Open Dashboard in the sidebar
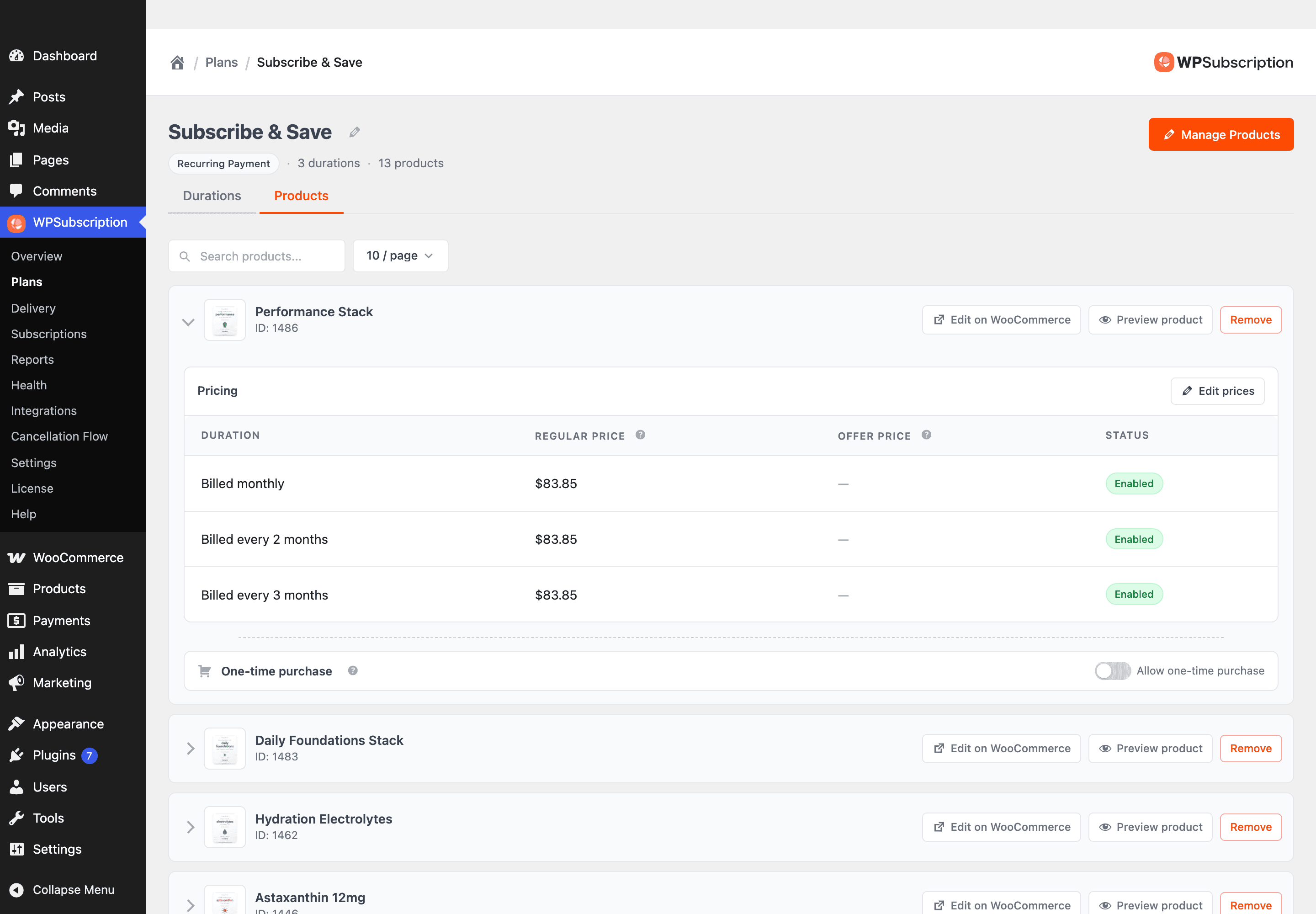Viewport: 1316px width, 914px height. pos(73,56)
